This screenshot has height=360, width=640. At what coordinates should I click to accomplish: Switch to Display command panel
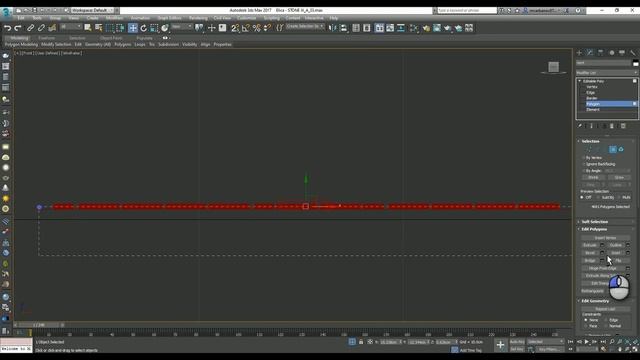tap(622, 53)
